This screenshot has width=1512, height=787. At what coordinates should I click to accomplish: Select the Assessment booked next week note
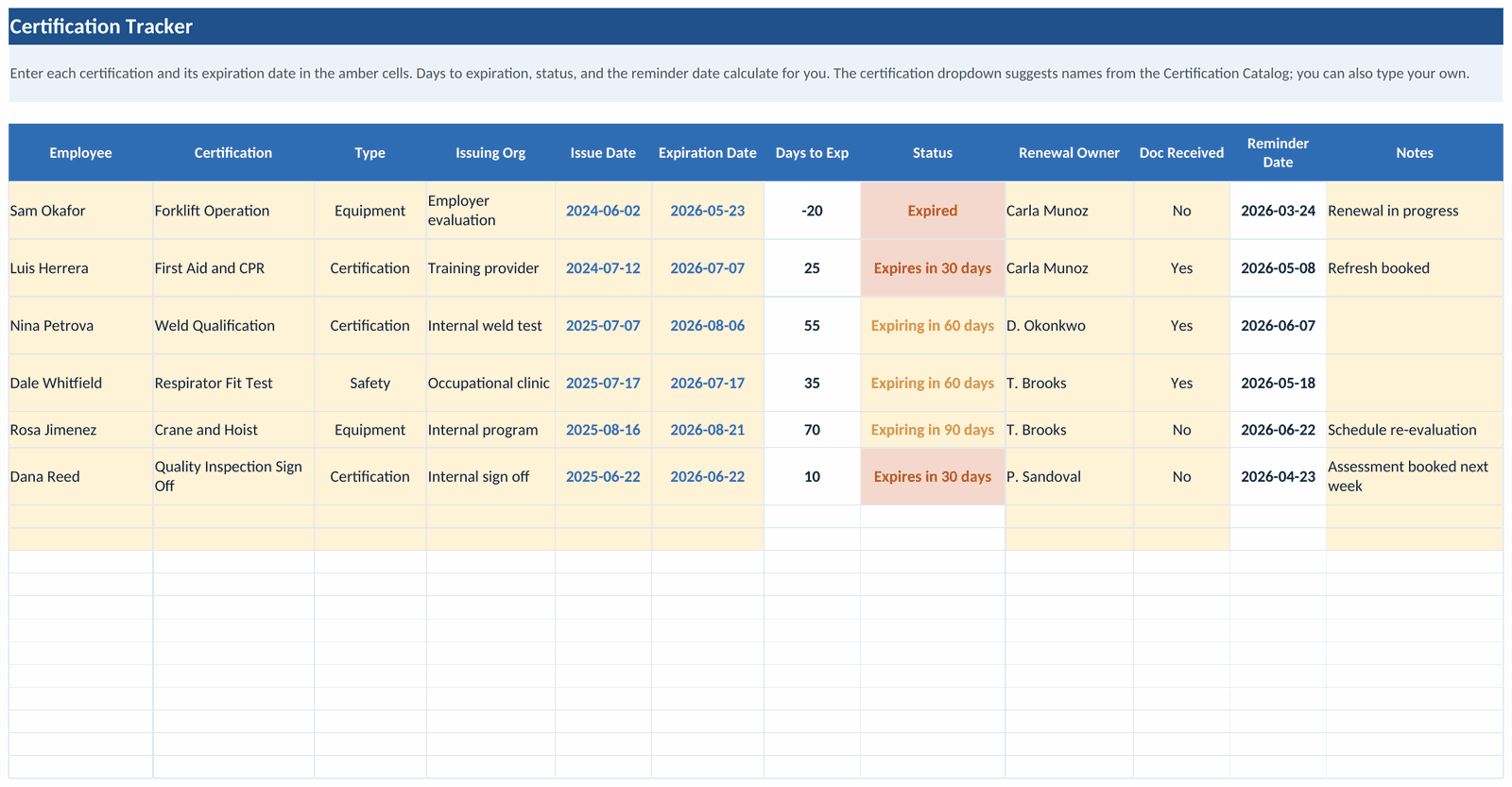pos(1415,476)
